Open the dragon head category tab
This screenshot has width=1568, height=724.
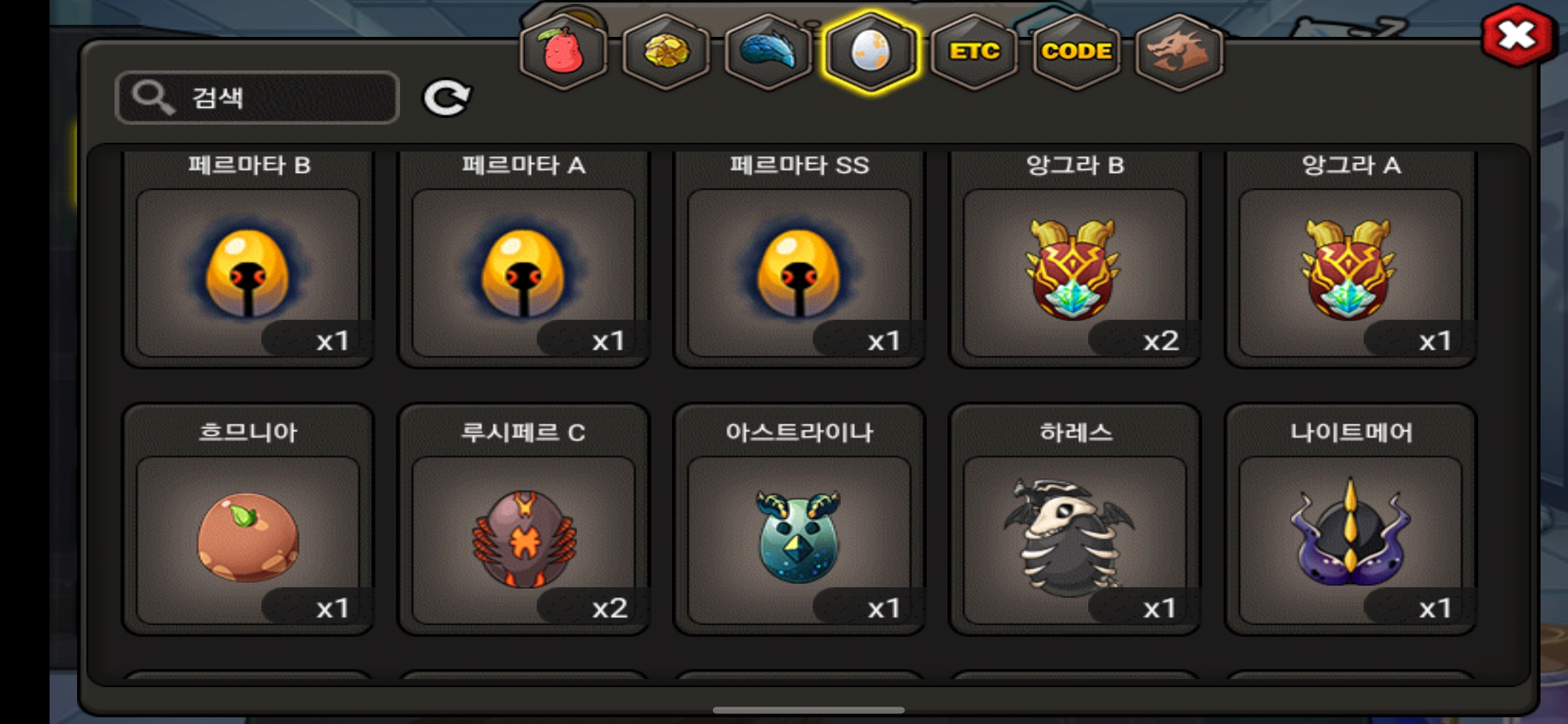[1179, 52]
